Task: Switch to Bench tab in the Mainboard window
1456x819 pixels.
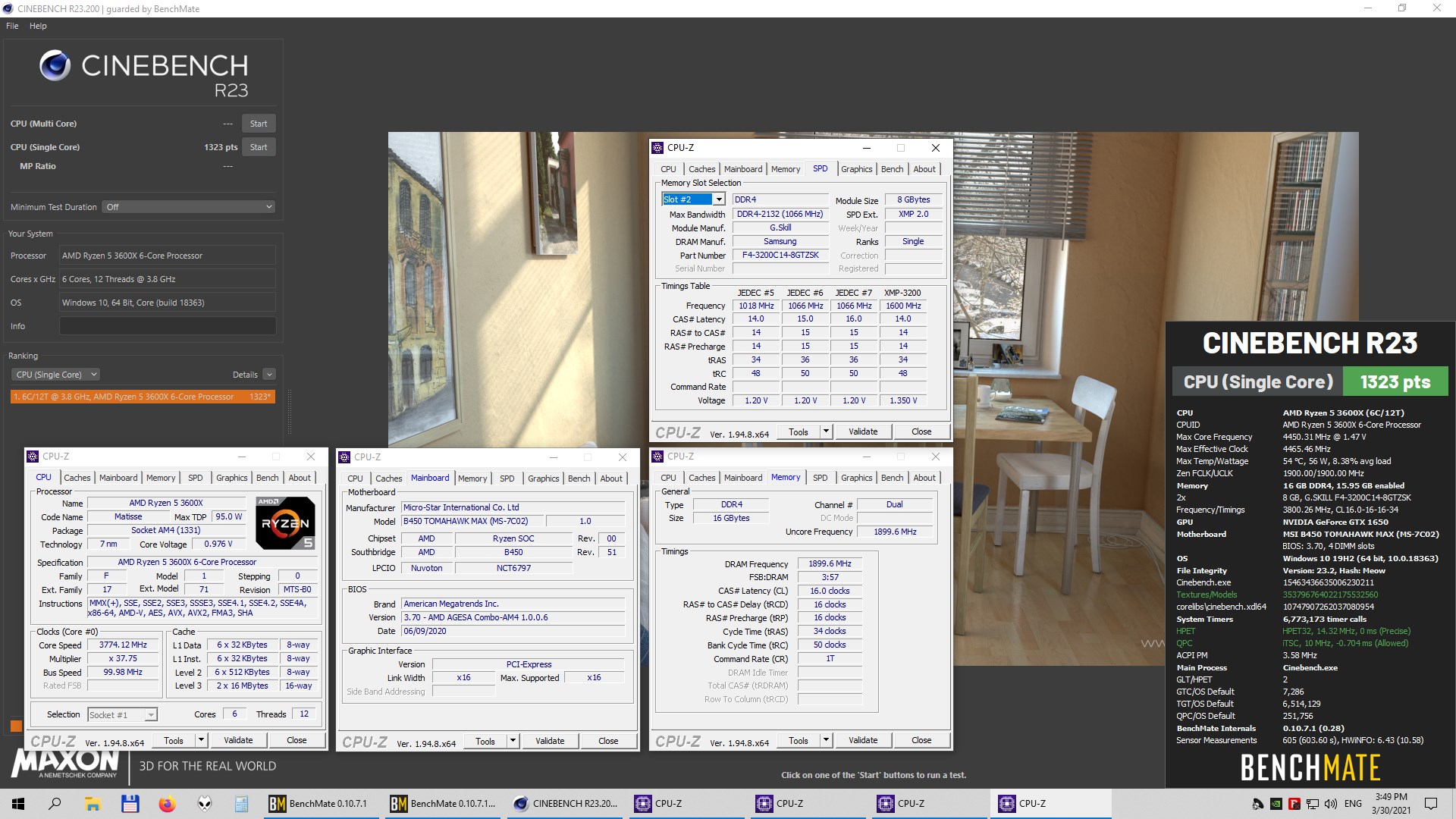Action: pos(579,479)
